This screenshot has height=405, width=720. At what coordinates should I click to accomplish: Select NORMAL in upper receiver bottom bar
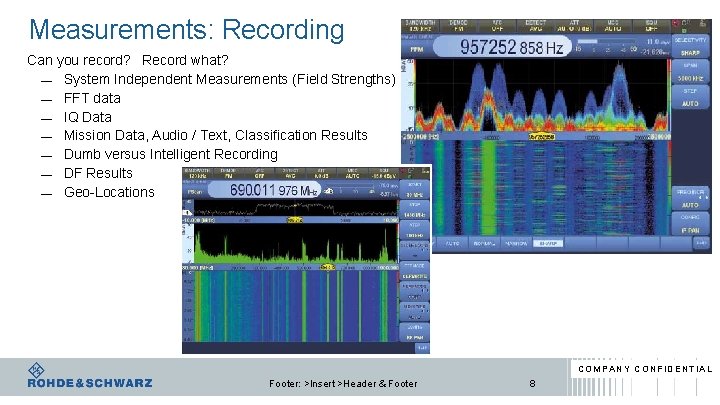click(x=484, y=243)
